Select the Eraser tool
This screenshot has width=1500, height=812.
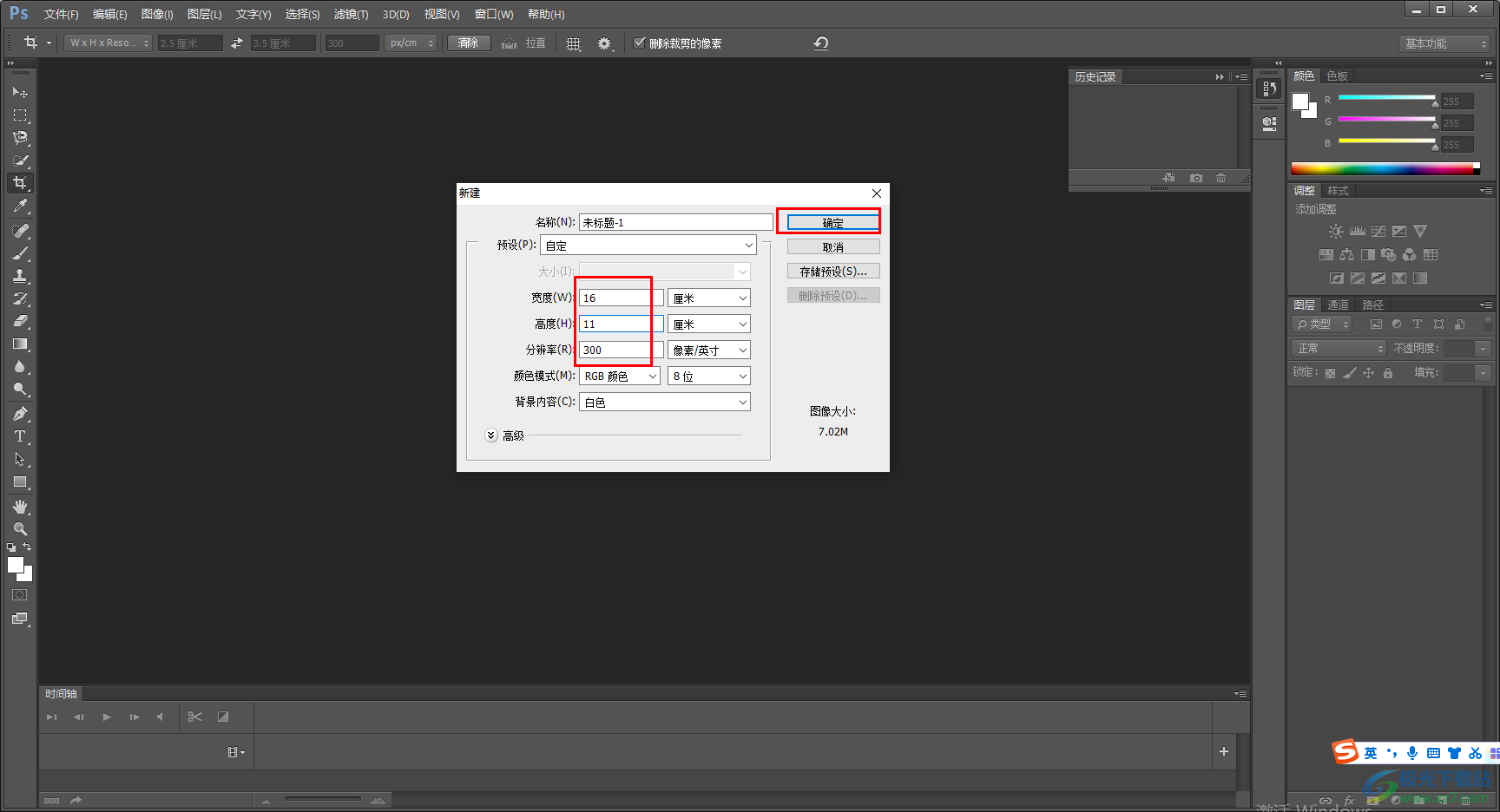coord(20,321)
